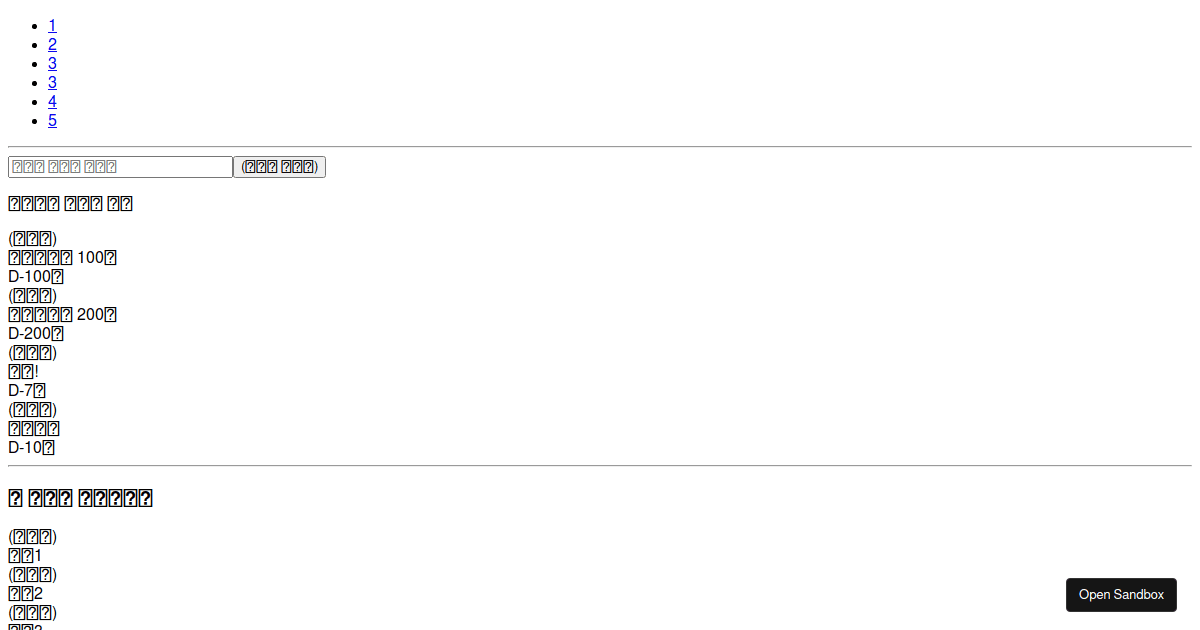Select the D-200 countdown text
Viewport: 1200px width, 630px height.
point(36,334)
